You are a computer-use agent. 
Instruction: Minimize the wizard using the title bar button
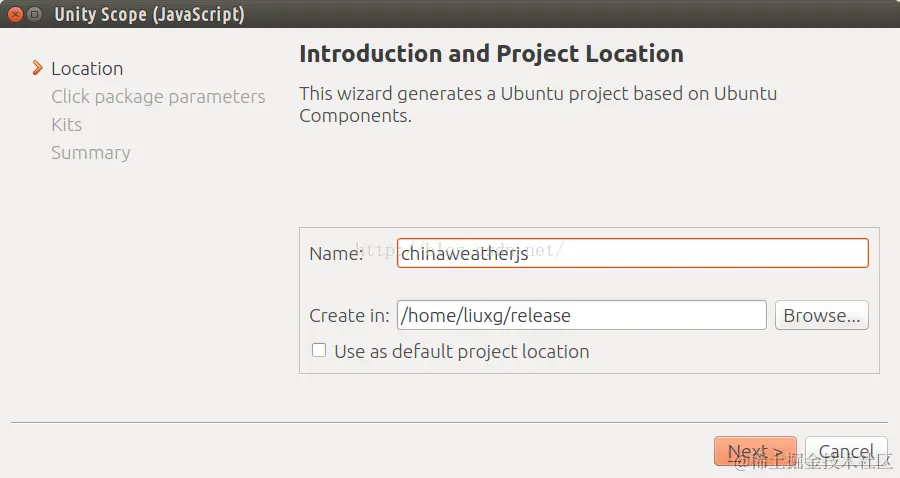point(35,14)
